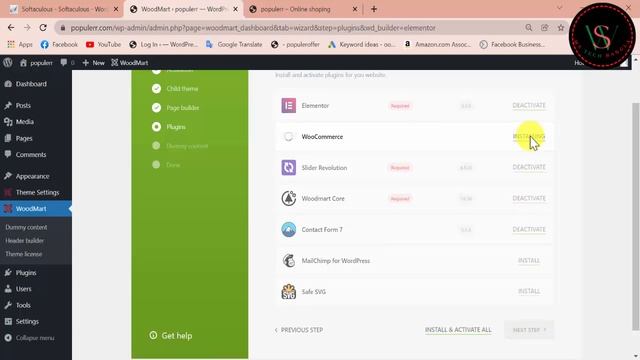
Task: Open the Facebook bookmark
Action: tap(59, 44)
